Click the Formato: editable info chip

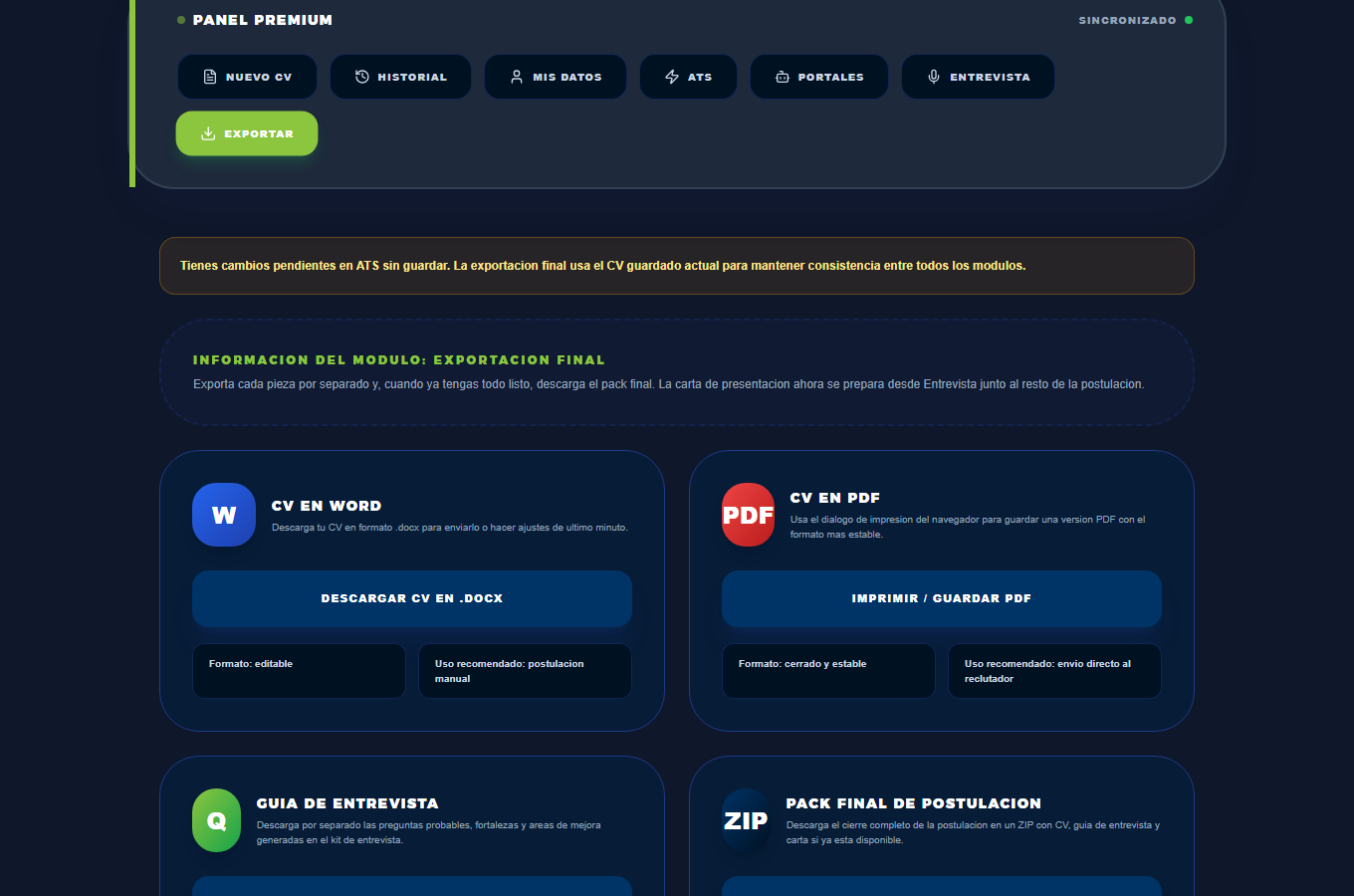[x=299, y=671]
